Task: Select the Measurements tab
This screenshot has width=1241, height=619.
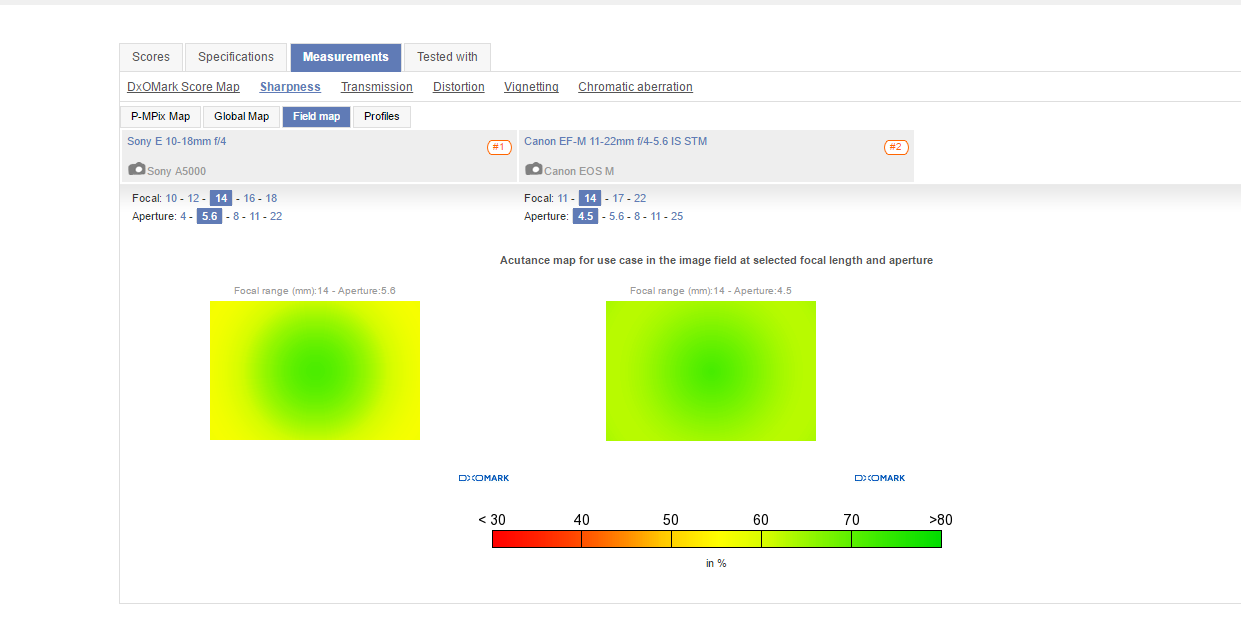Action: click(346, 57)
